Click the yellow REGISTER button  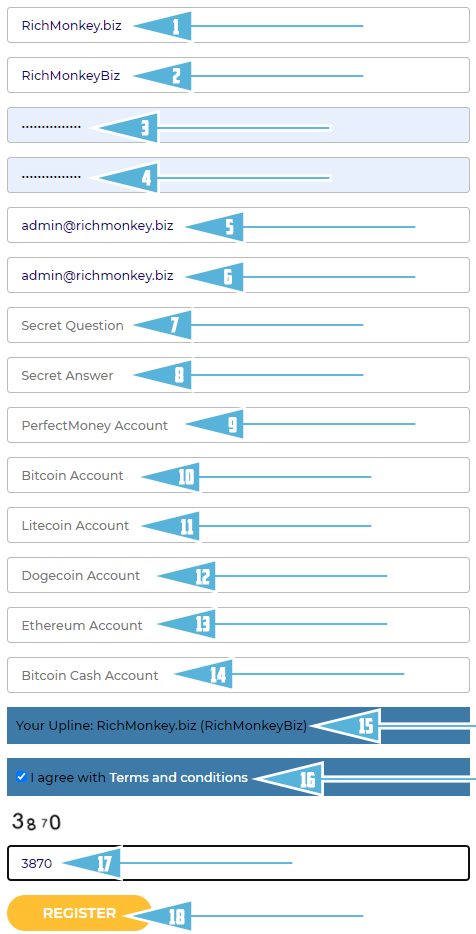click(79, 913)
